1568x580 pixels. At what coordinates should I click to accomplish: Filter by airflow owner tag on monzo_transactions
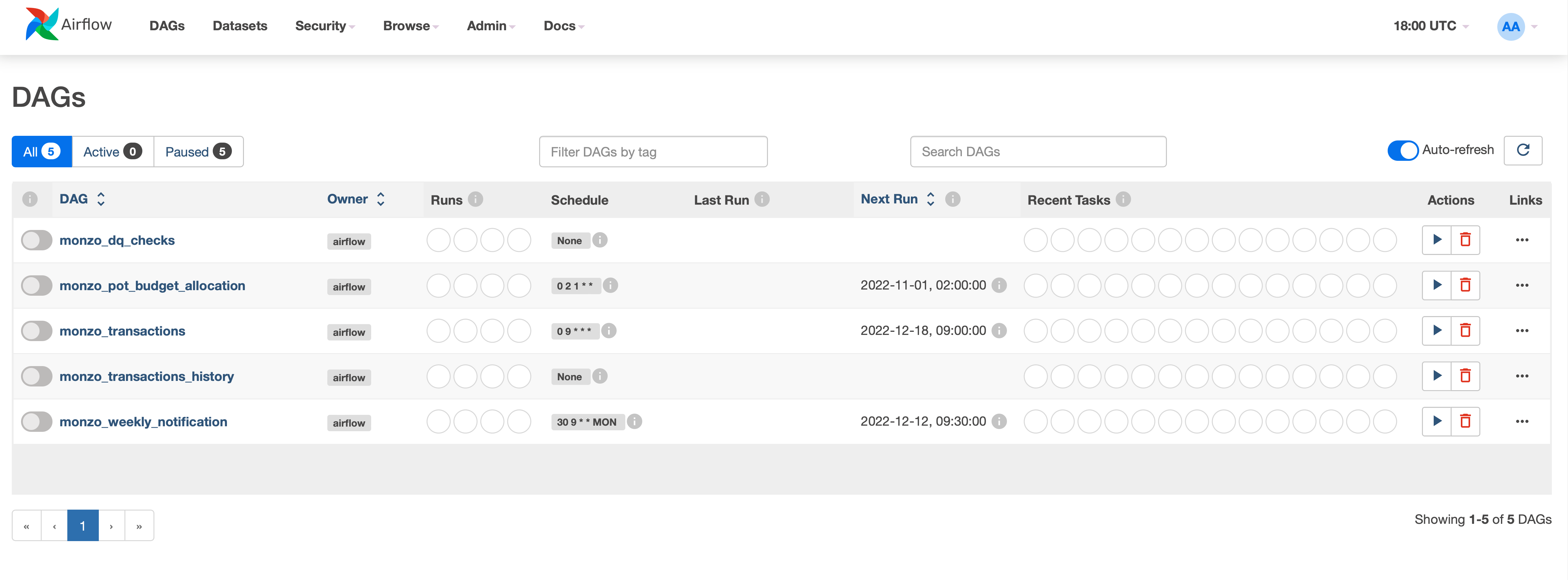pos(349,332)
